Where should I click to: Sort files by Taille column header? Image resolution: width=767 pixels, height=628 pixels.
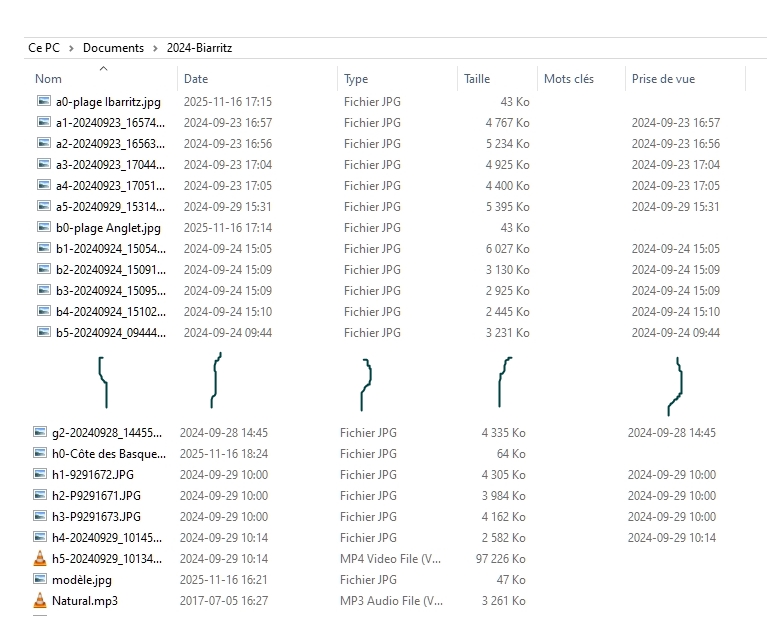[477, 79]
